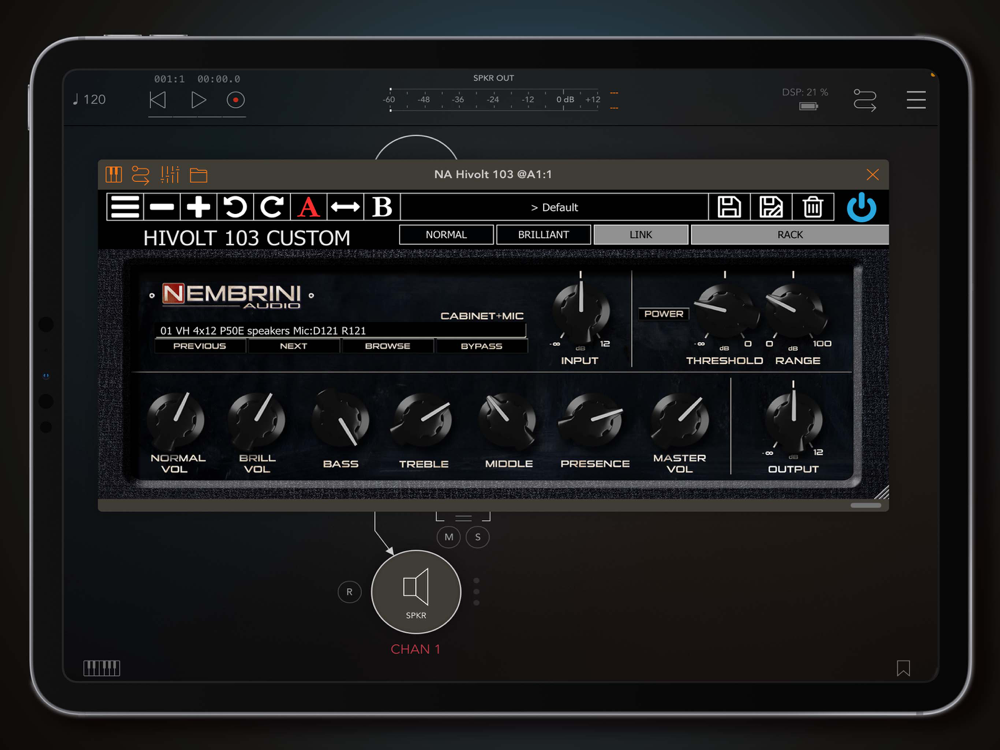Toggle the blue plugin power button

[861, 207]
